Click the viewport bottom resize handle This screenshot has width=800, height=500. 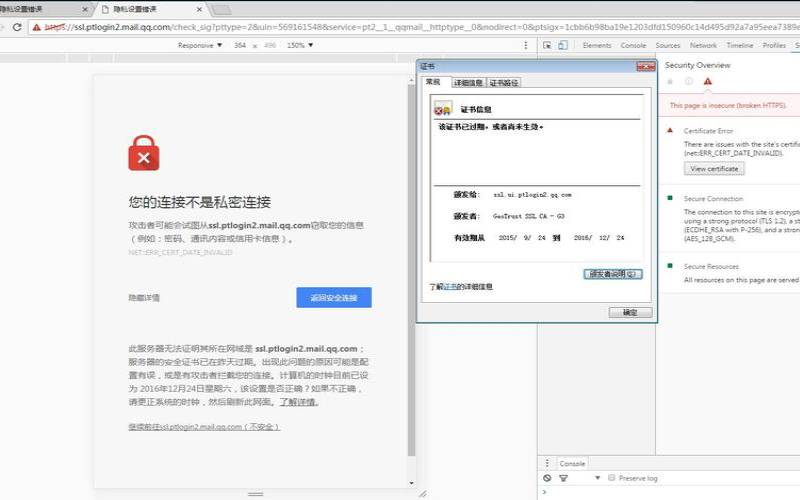(x=255, y=494)
